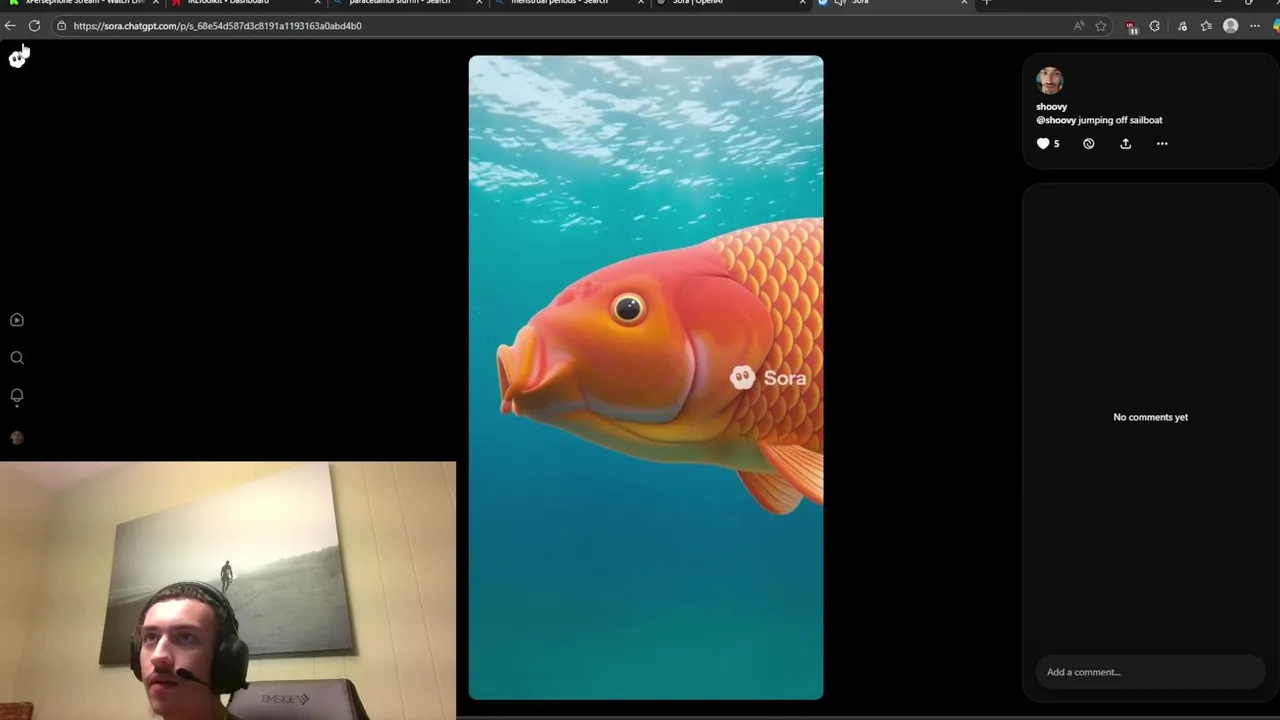1280x720 pixels.
Task: Switch to the Dashboard tab
Action: click(245, 3)
